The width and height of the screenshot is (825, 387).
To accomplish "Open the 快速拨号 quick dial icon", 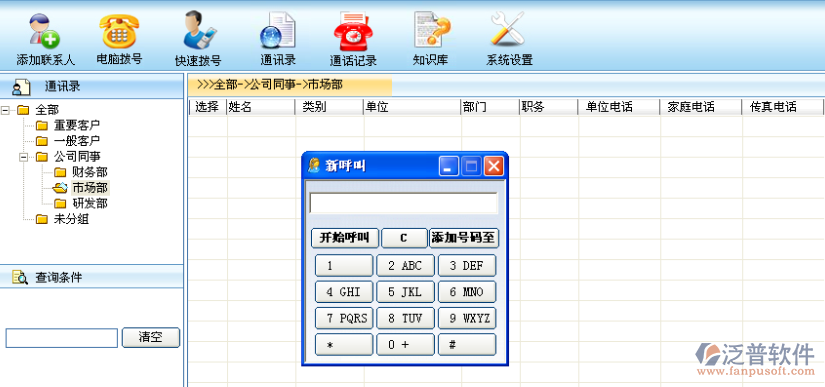I will click(x=198, y=30).
